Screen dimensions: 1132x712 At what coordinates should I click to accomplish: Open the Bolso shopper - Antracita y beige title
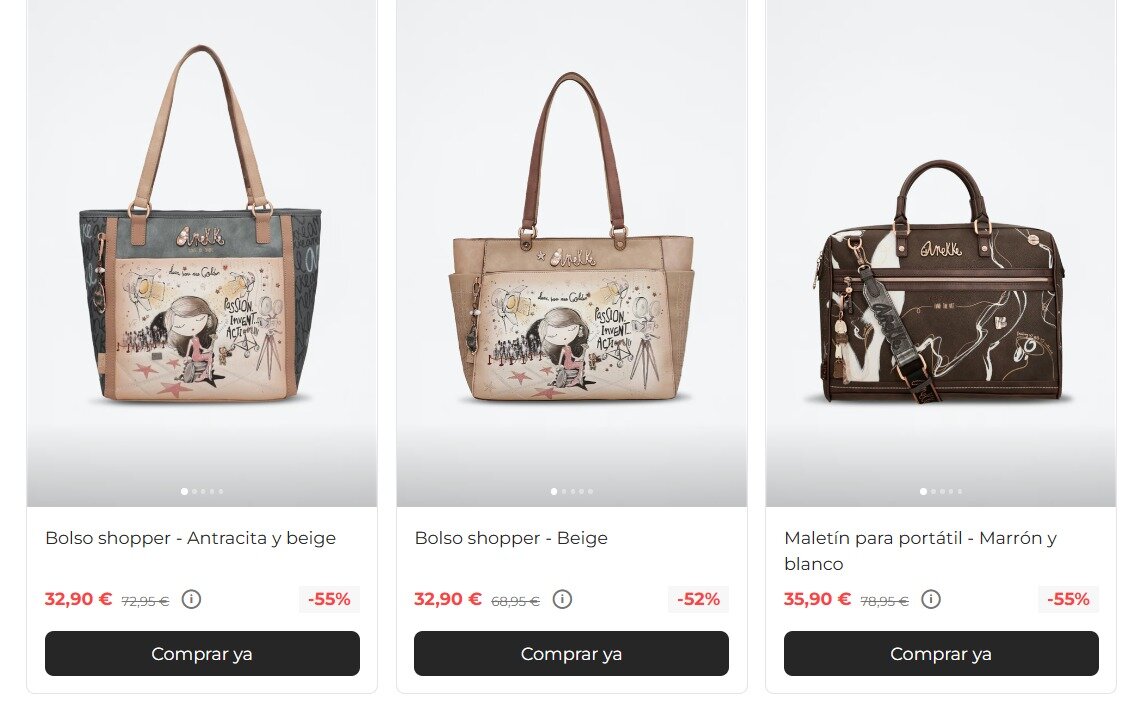191,539
